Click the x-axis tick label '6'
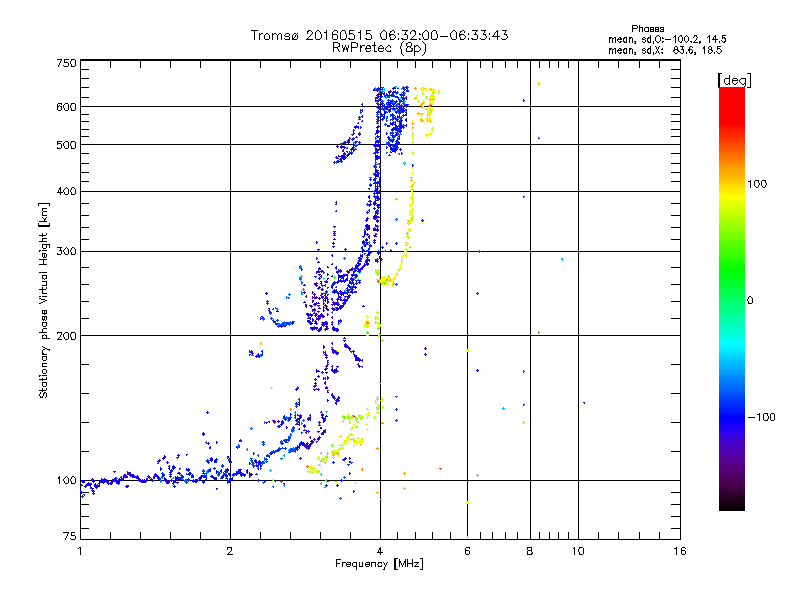Viewport: 800px width, 600px height. 467,551
